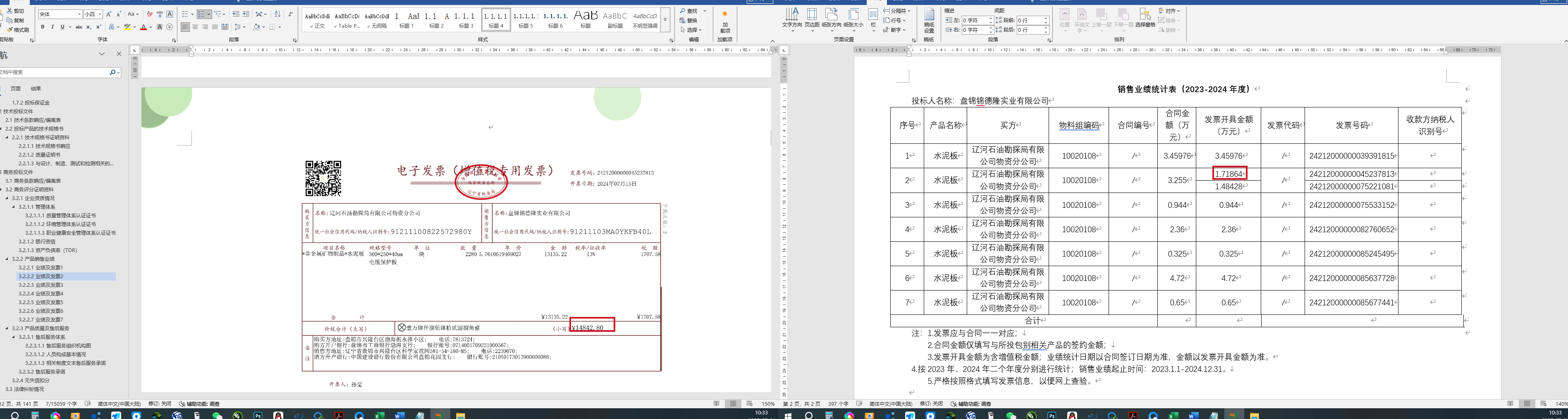
Task: Activate the Format Painter (格式刷)
Action: (x=18, y=29)
